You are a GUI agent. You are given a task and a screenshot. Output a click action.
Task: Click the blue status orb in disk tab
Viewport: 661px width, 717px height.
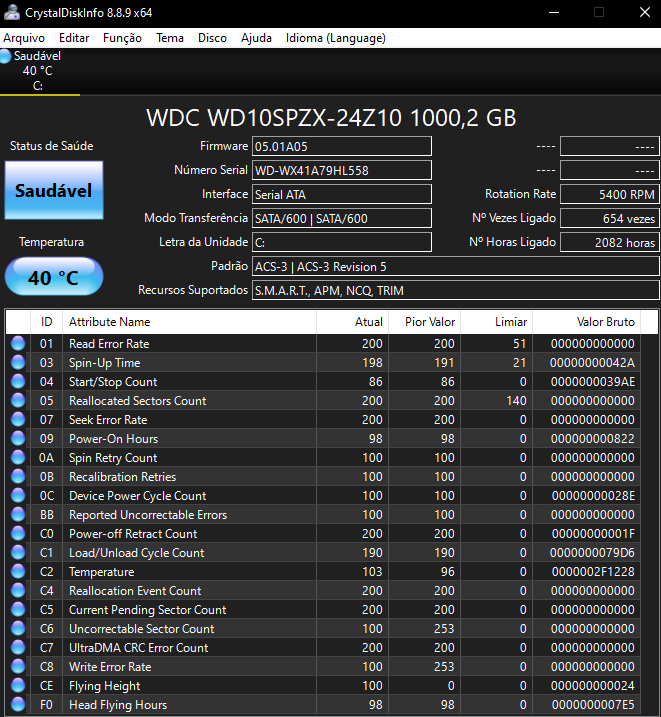click(5, 56)
